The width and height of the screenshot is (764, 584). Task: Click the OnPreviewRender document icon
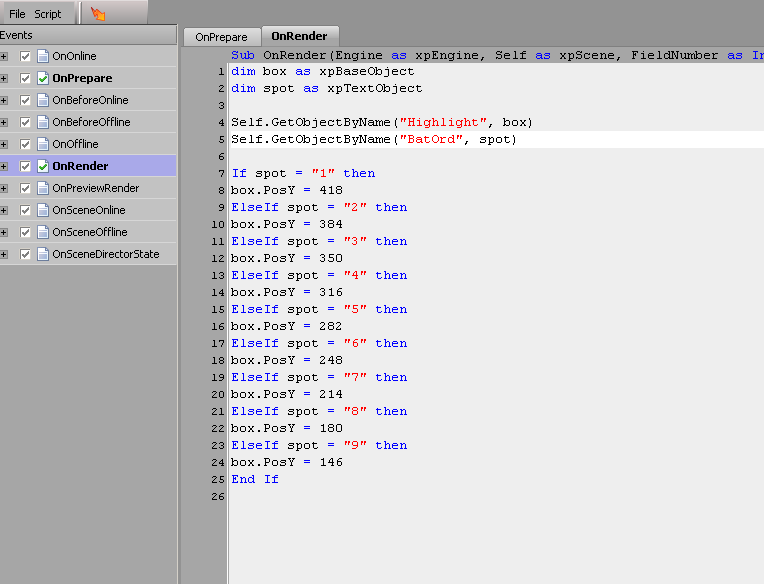tap(43, 188)
